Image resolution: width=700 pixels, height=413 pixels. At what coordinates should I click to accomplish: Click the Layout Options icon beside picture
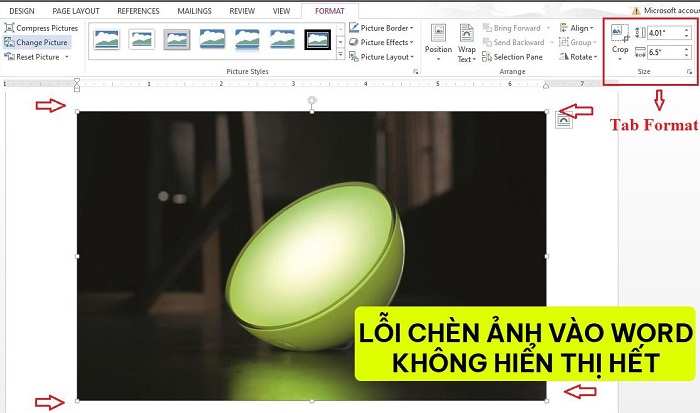click(x=564, y=120)
